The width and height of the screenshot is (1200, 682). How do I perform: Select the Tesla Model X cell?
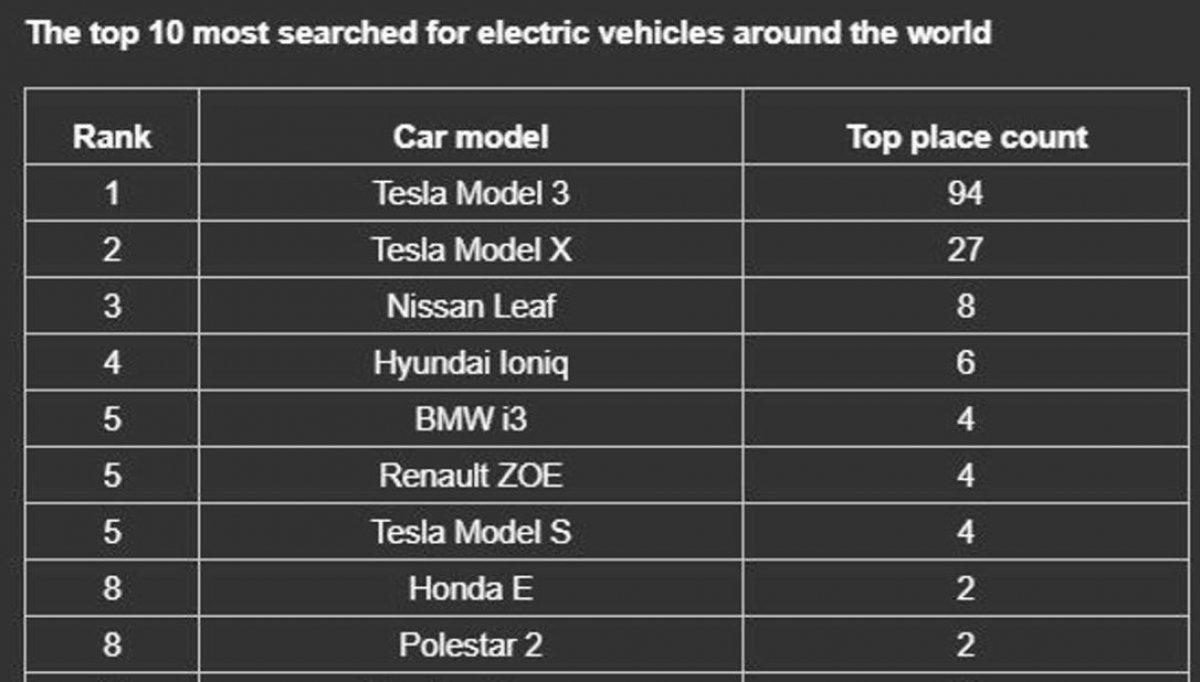coord(471,249)
